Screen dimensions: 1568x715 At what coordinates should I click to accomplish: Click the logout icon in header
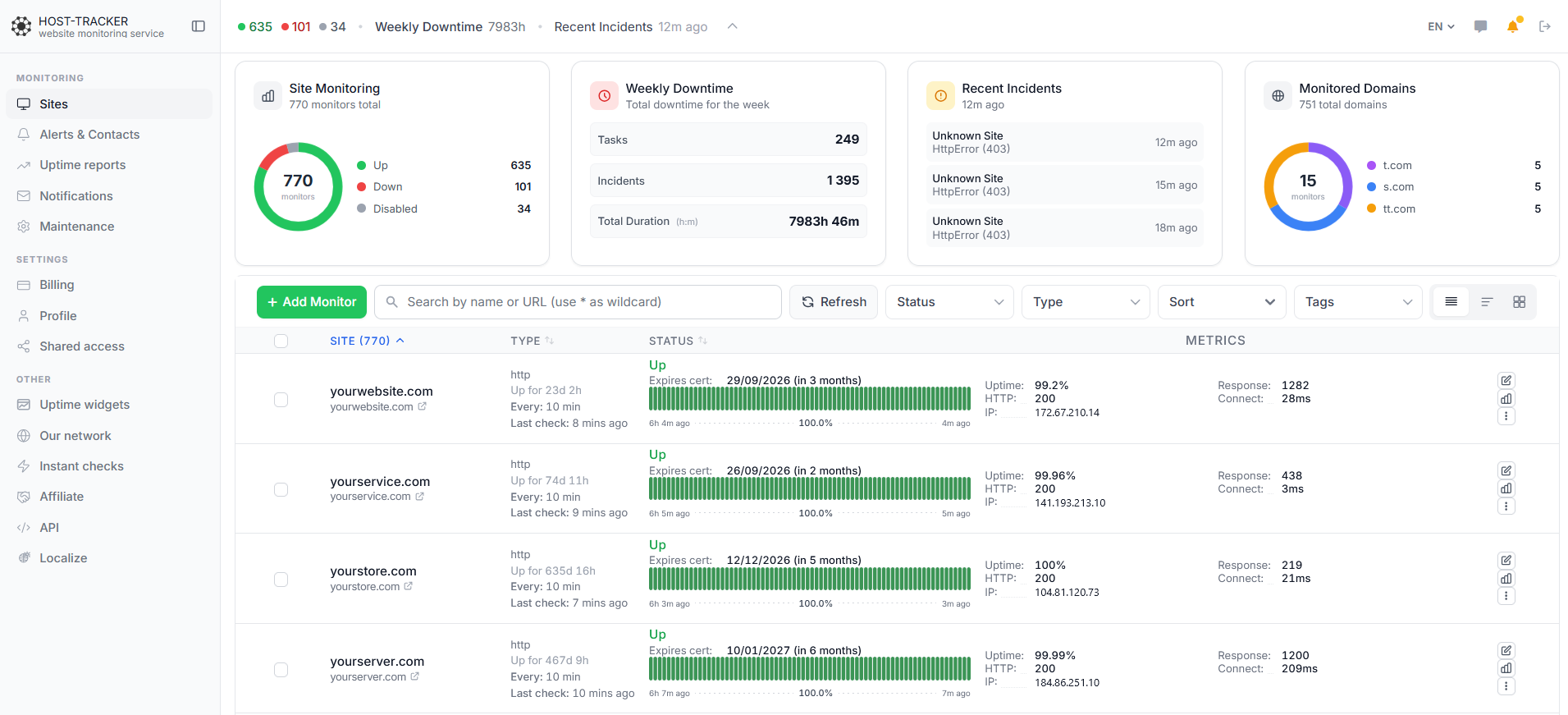[1545, 26]
